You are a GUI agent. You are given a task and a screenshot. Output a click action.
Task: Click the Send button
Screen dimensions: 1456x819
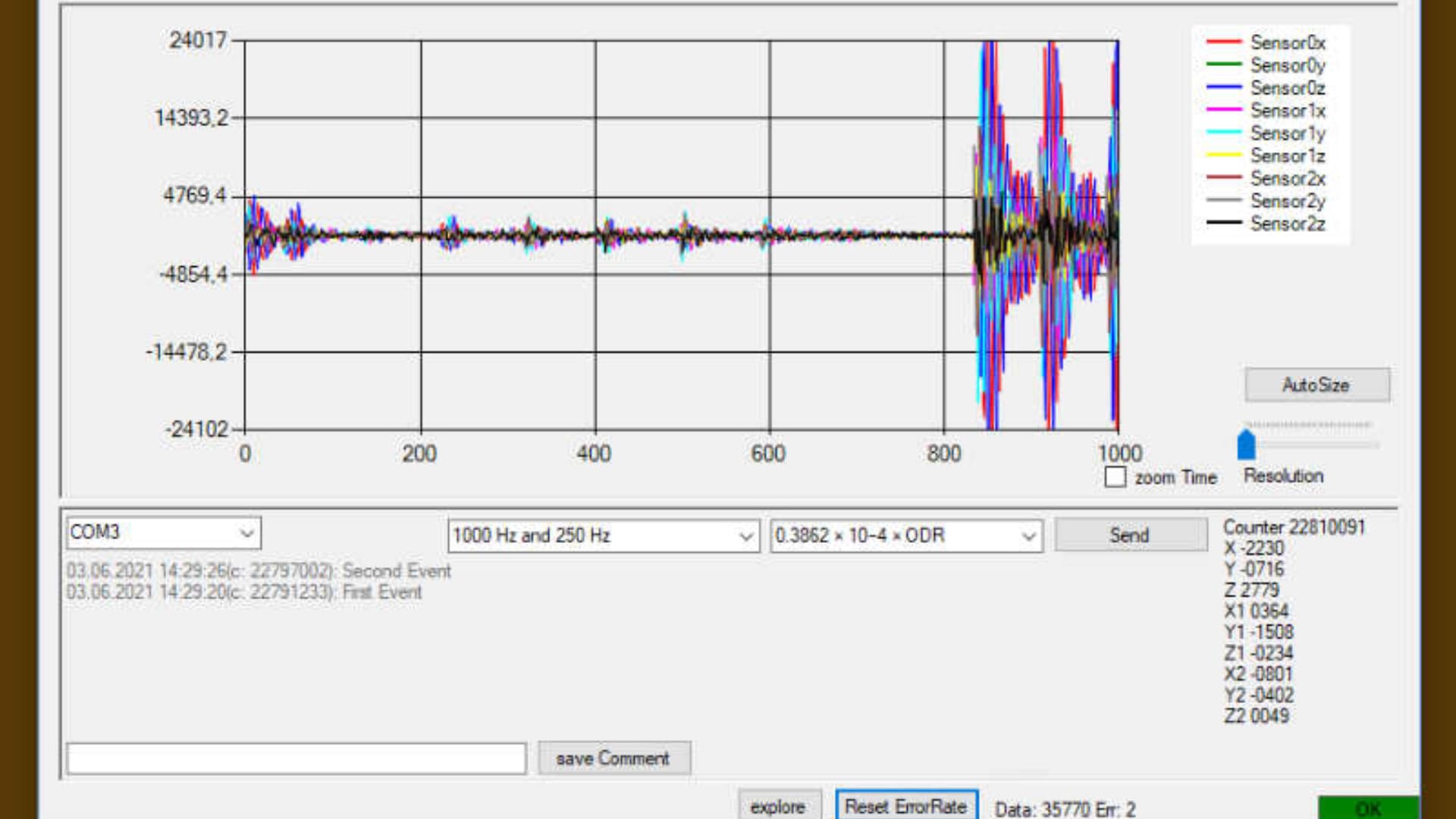(x=1131, y=535)
